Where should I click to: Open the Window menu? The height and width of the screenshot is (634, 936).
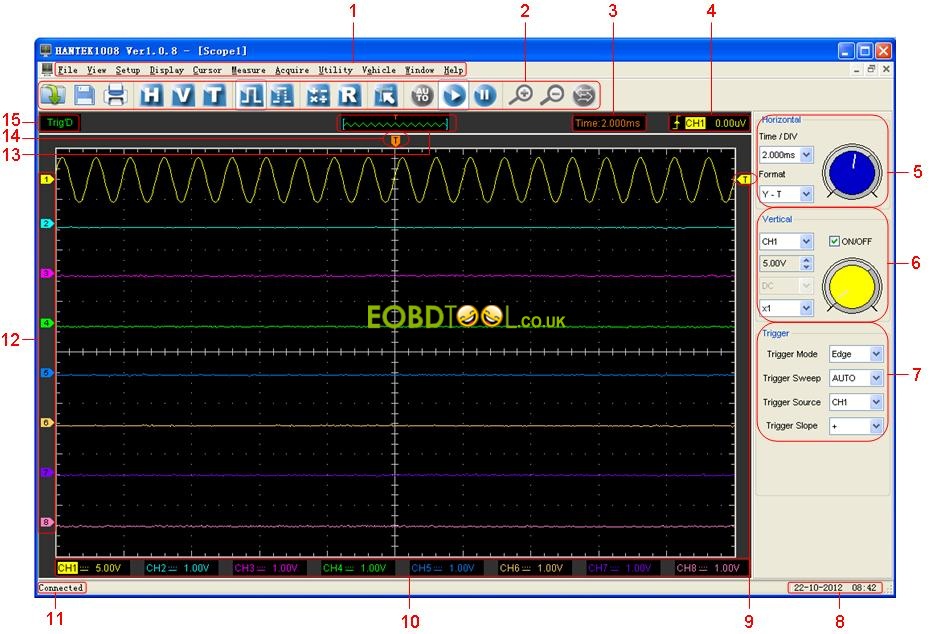pyautogui.click(x=420, y=70)
